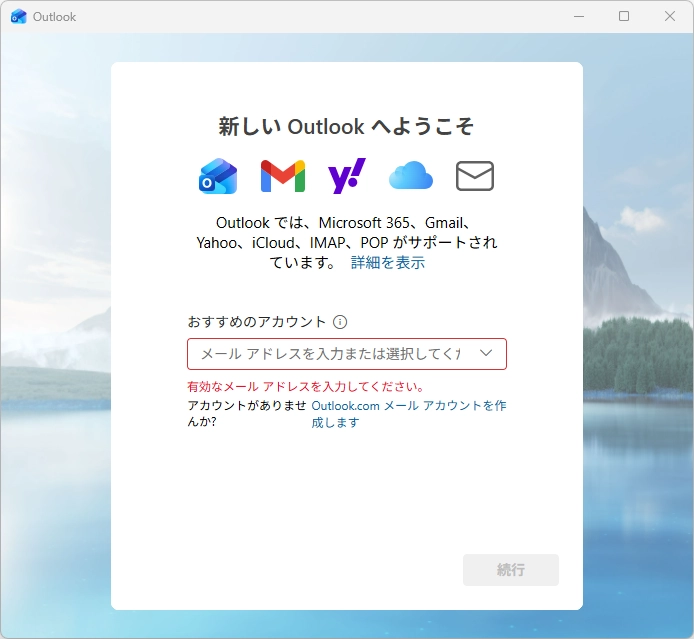Click the 有効なメール アドレスを入力してください error text
The width and height of the screenshot is (694, 639).
coord(305,387)
